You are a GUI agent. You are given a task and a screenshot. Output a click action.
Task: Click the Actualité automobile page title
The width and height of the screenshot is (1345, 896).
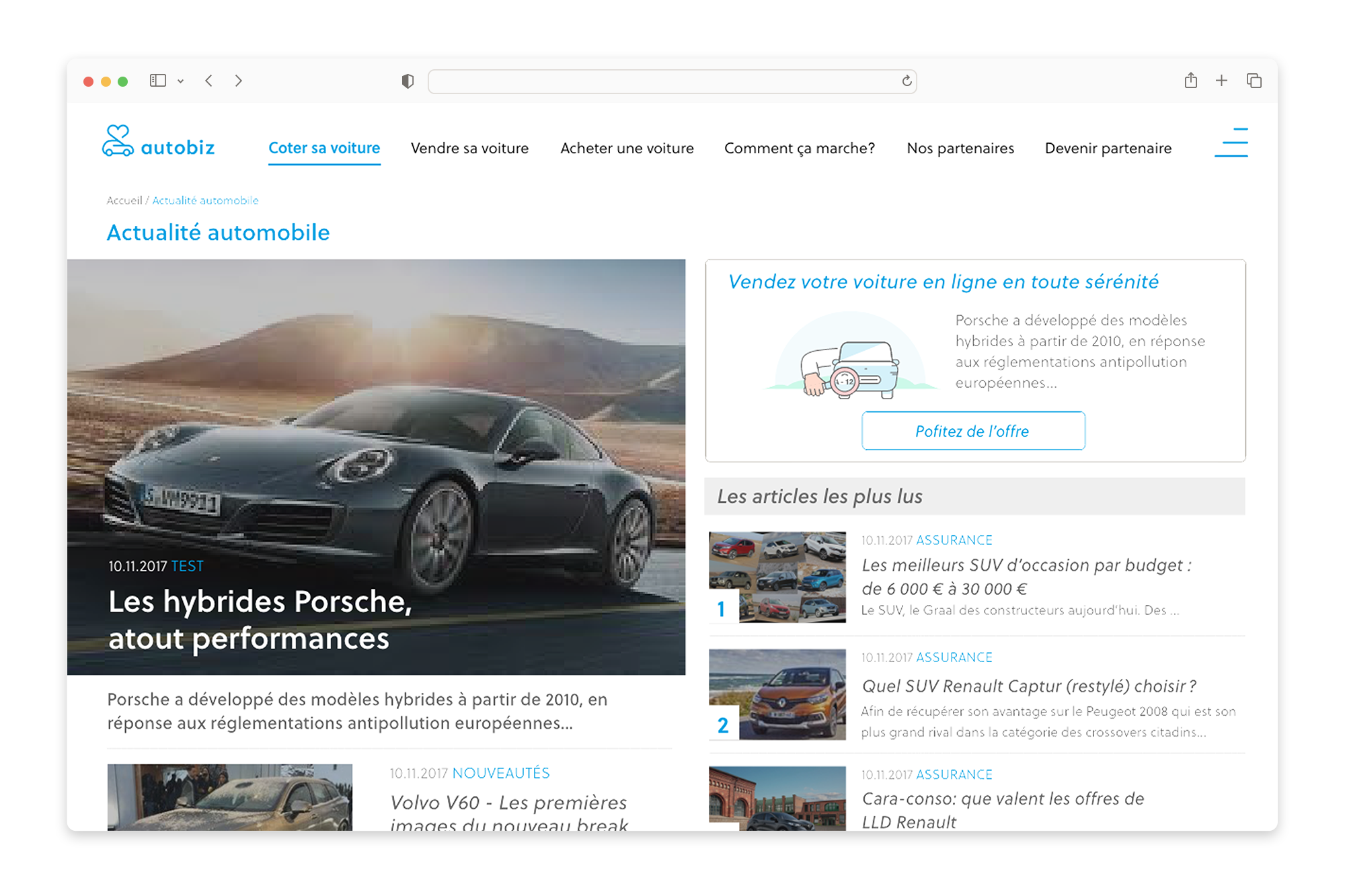point(219,233)
